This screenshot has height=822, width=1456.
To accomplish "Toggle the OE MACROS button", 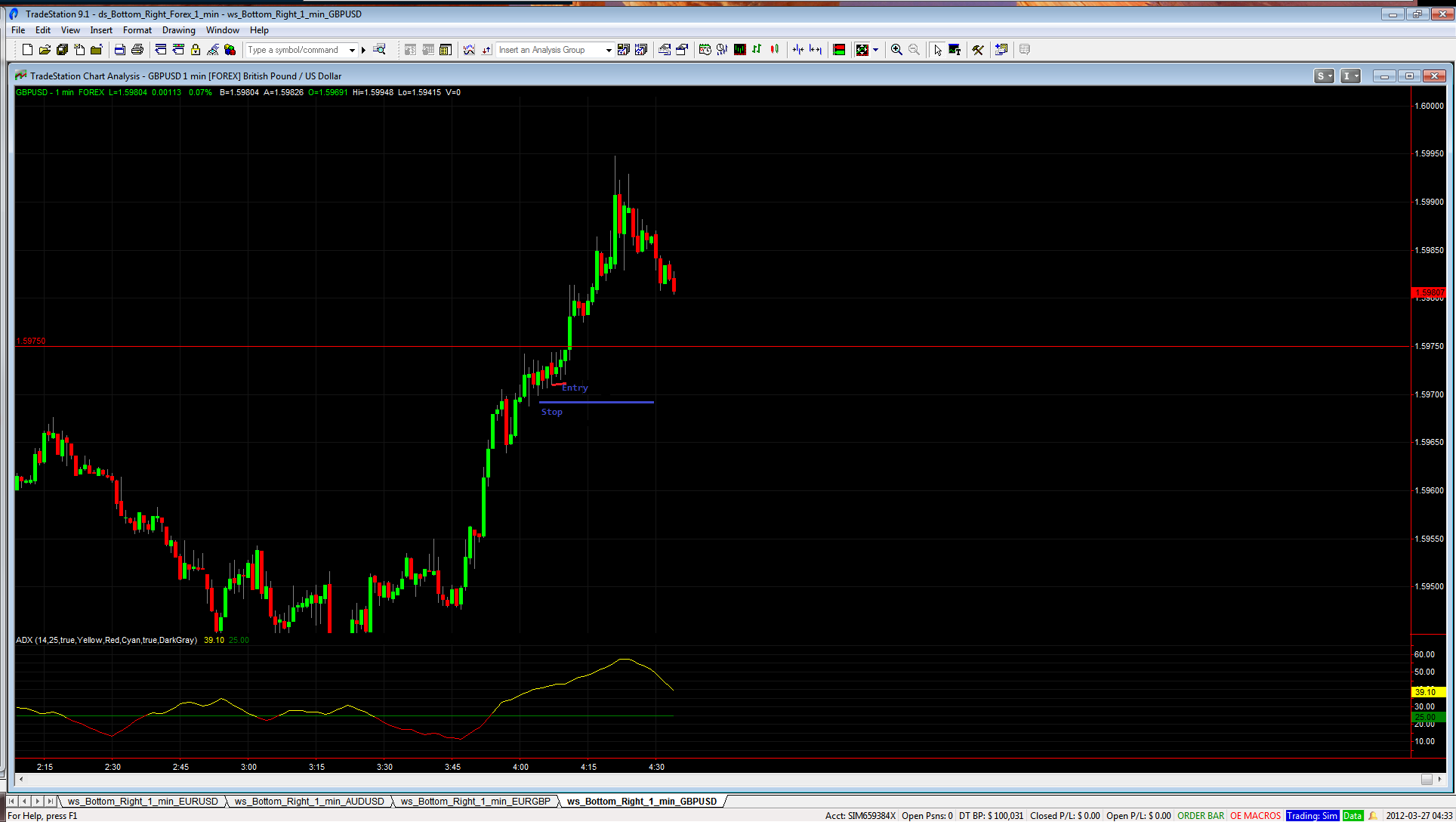I will 1255,816.
